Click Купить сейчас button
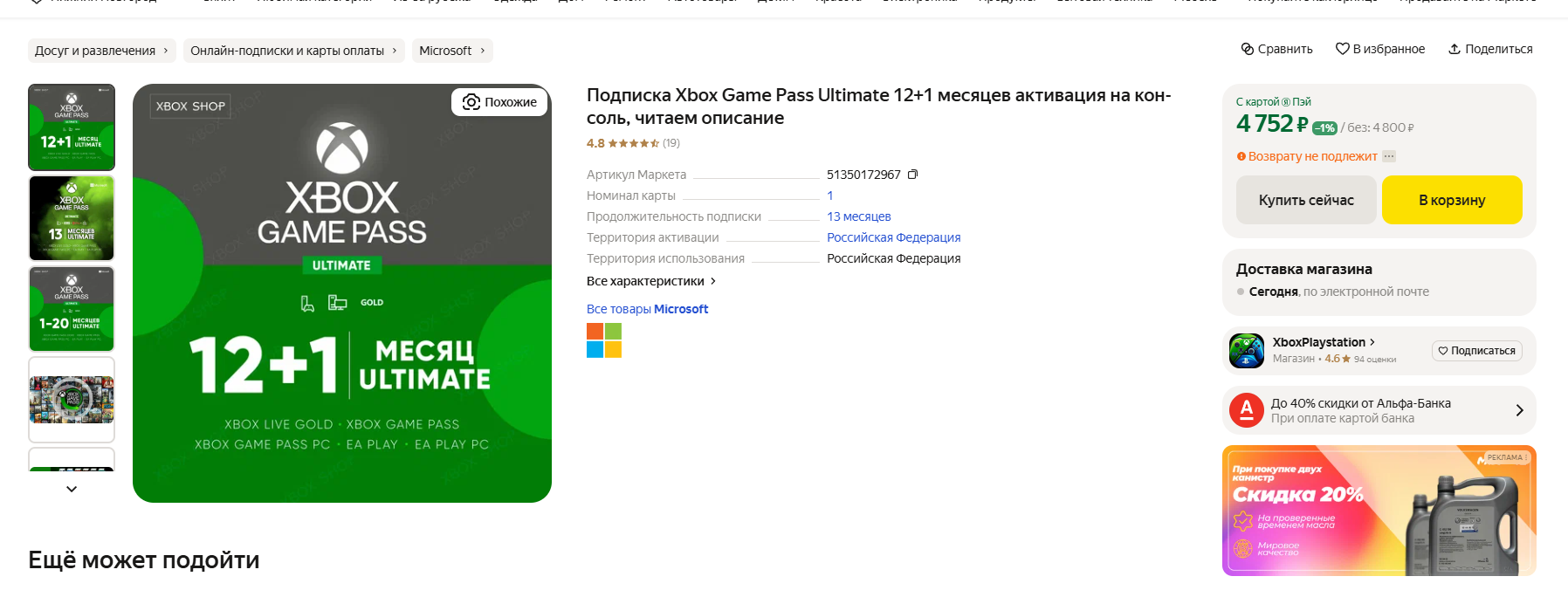Viewport: 1568px width, 597px height. pos(1306,200)
